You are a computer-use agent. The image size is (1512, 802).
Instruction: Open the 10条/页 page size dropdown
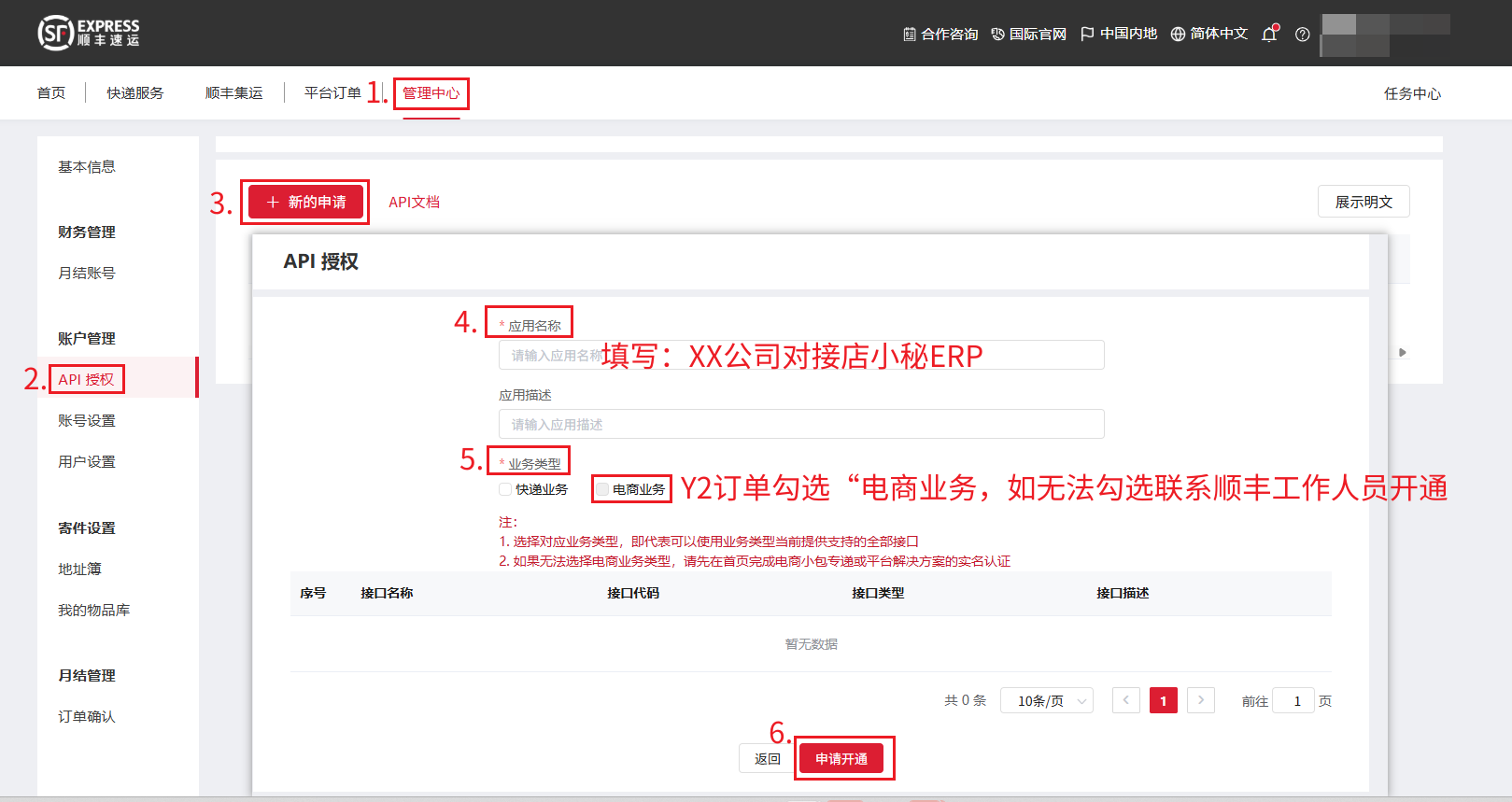[1047, 701]
